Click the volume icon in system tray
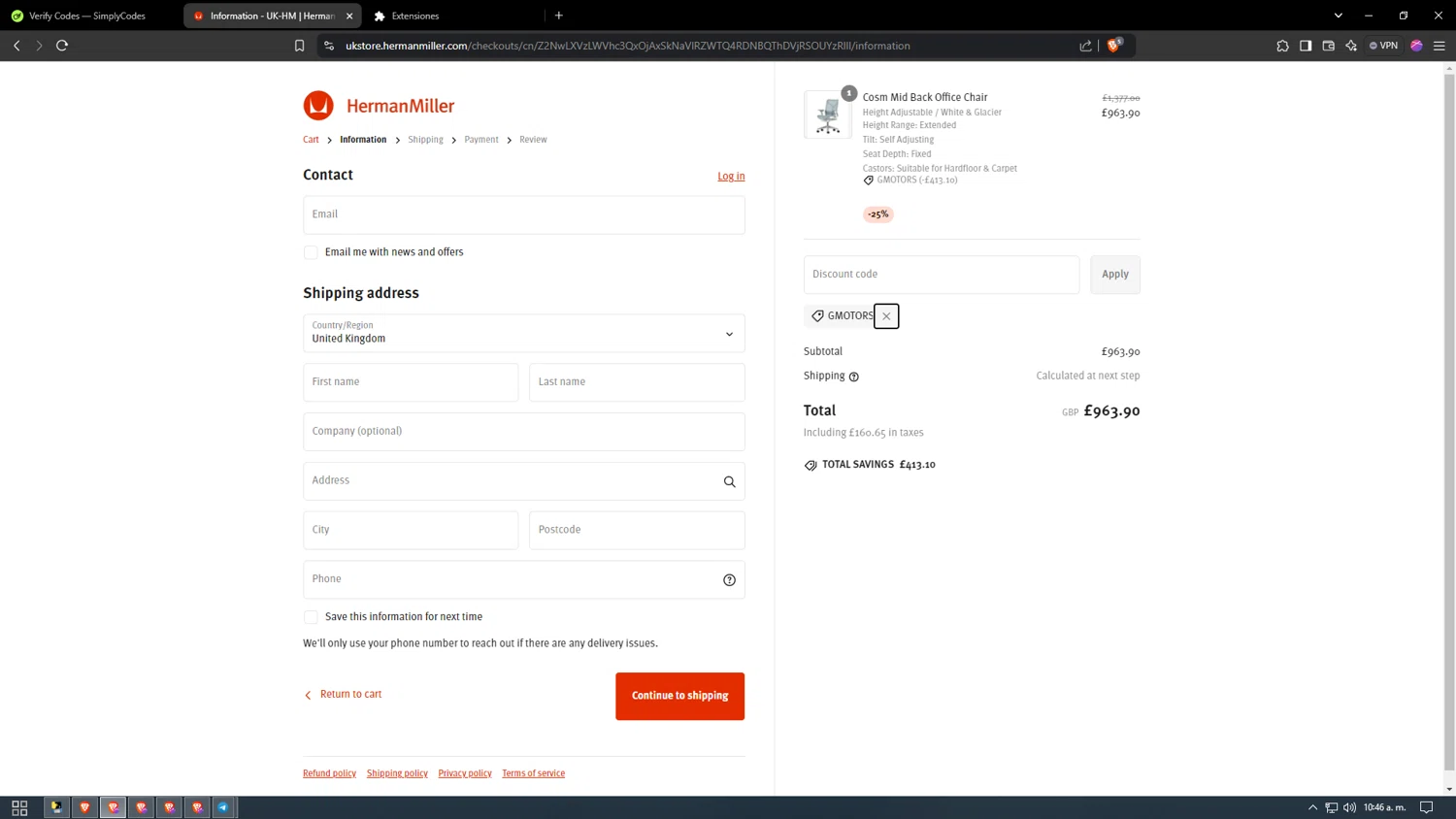The image size is (1456, 819). pyautogui.click(x=1349, y=807)
